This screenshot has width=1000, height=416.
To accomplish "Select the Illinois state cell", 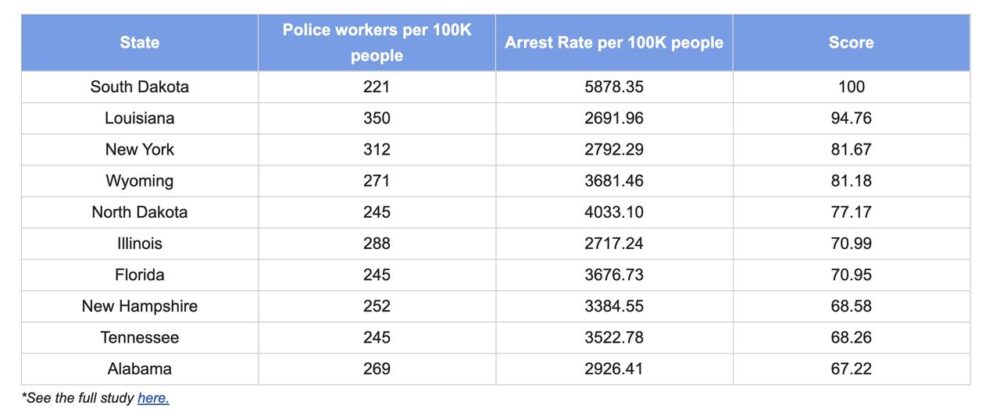I will tap(139, 243).
